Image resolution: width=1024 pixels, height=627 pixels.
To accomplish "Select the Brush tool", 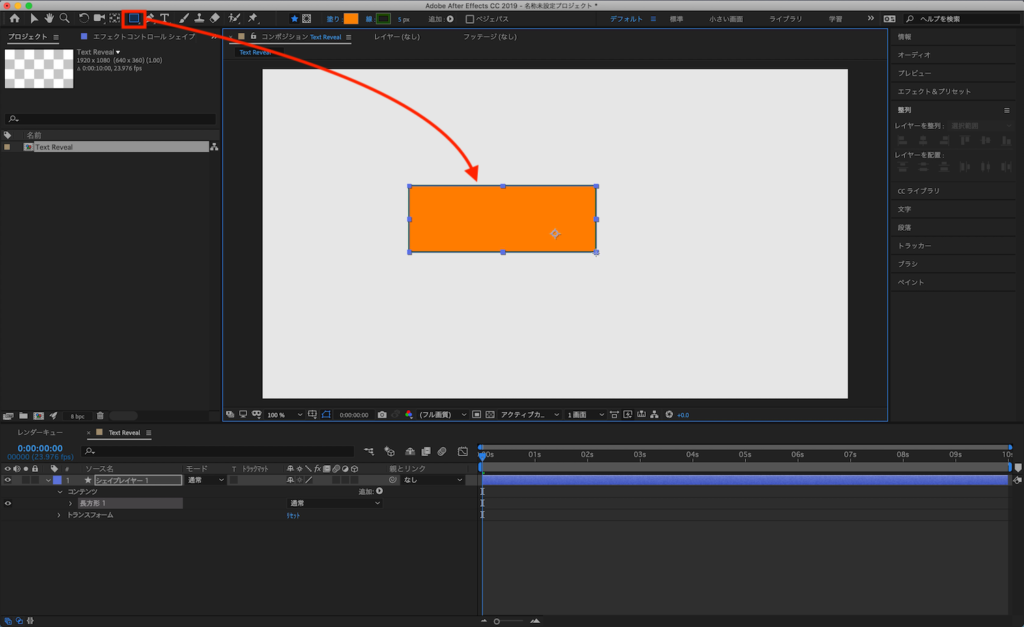I will click(184, 18).
